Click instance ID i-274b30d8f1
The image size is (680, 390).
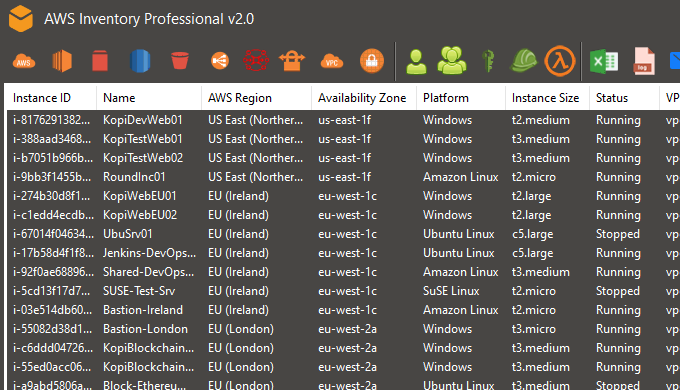[51, 196]
